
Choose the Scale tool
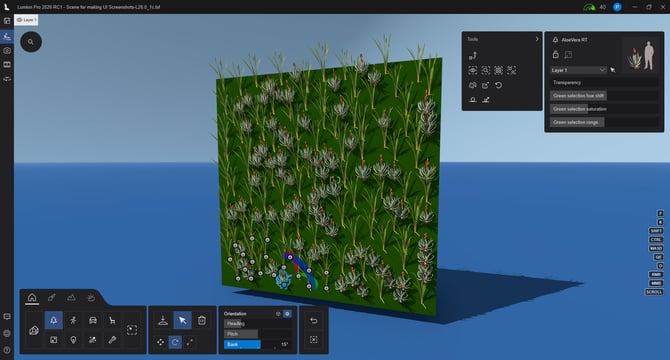click(190, 342)
